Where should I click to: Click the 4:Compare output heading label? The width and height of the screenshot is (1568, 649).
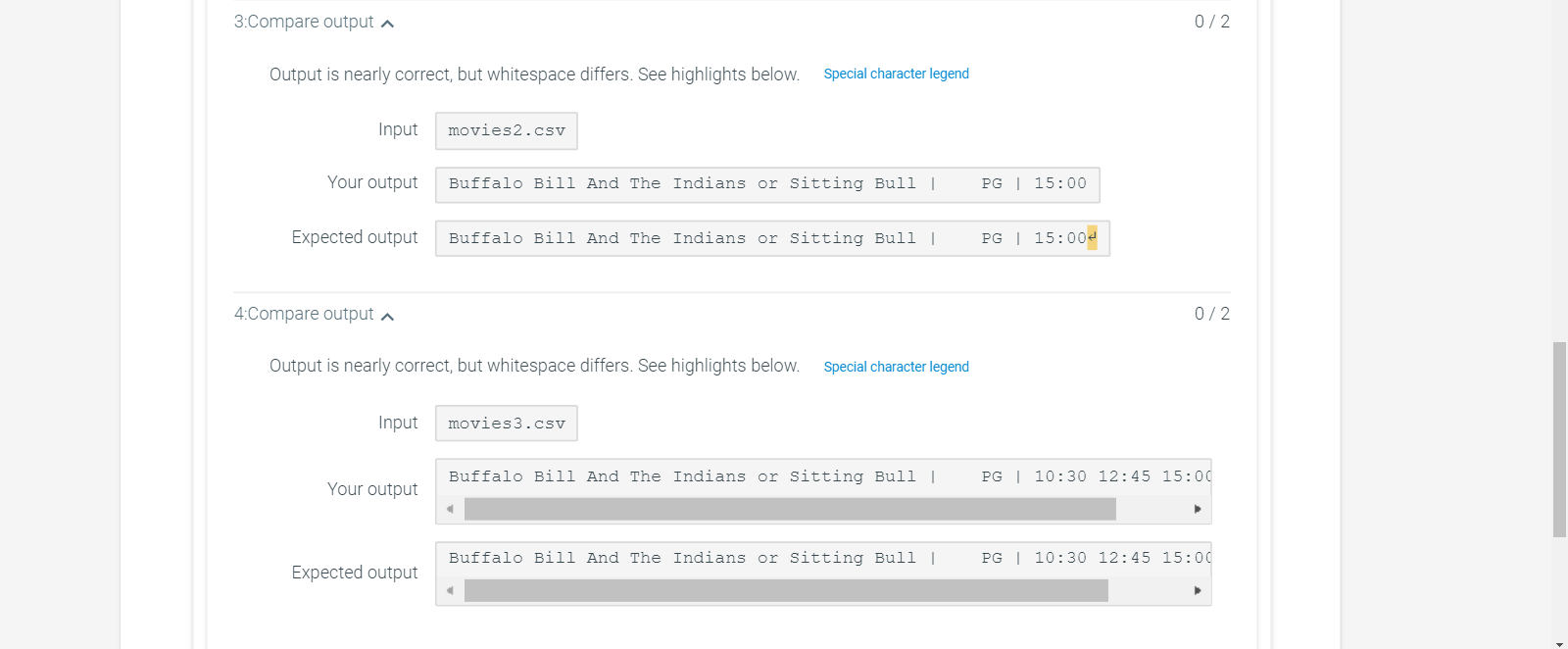tap(303, 314)
